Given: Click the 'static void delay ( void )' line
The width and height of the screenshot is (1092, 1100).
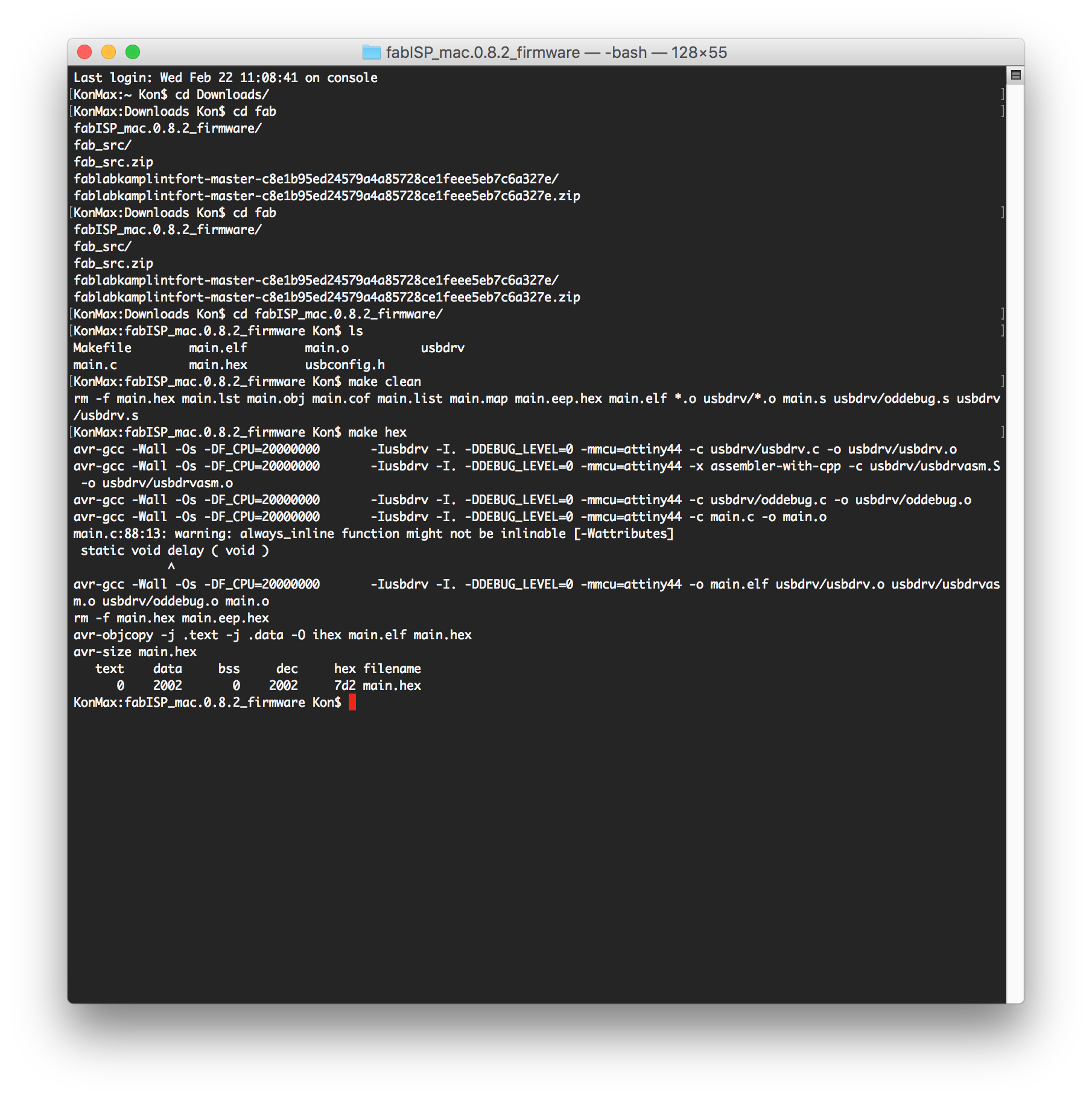Looking at the screenshot, I should point(175,551).
